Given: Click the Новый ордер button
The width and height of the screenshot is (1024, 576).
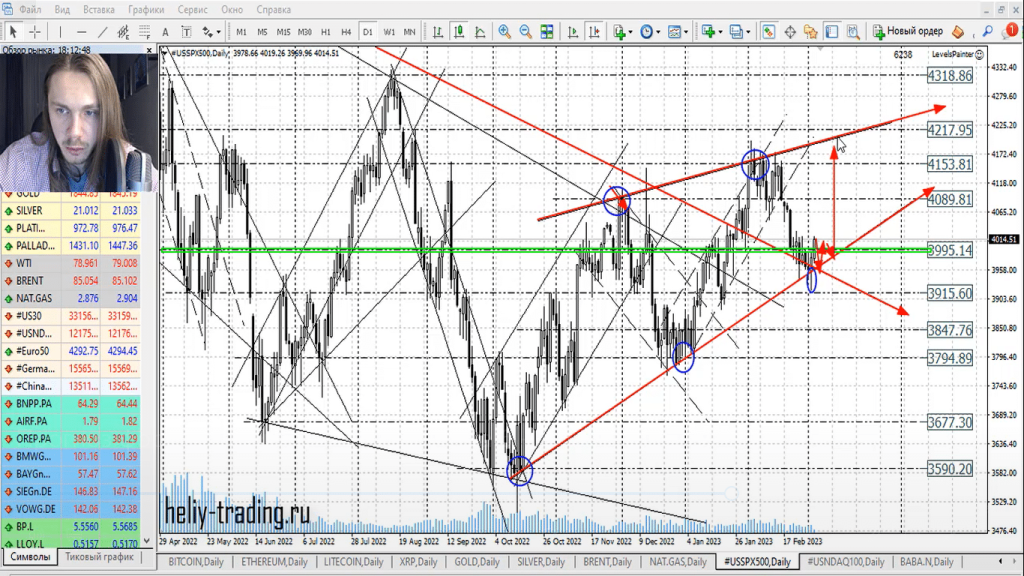Looking at the screenshot, I should tap(908, 31).
